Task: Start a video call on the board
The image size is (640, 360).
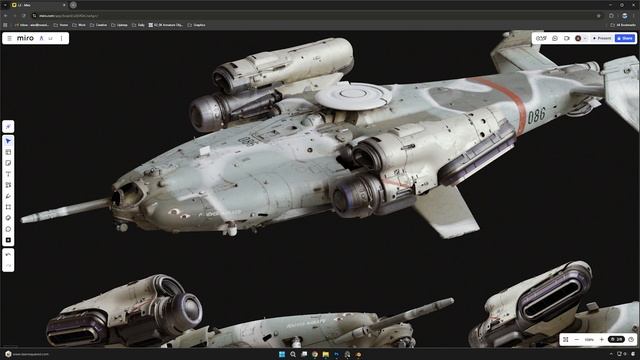Action: [567, 38]
